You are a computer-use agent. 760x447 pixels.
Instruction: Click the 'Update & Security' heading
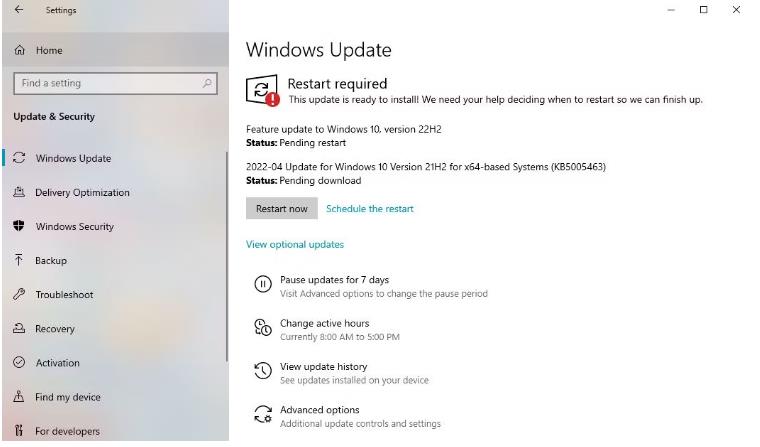tap(54, 116)
